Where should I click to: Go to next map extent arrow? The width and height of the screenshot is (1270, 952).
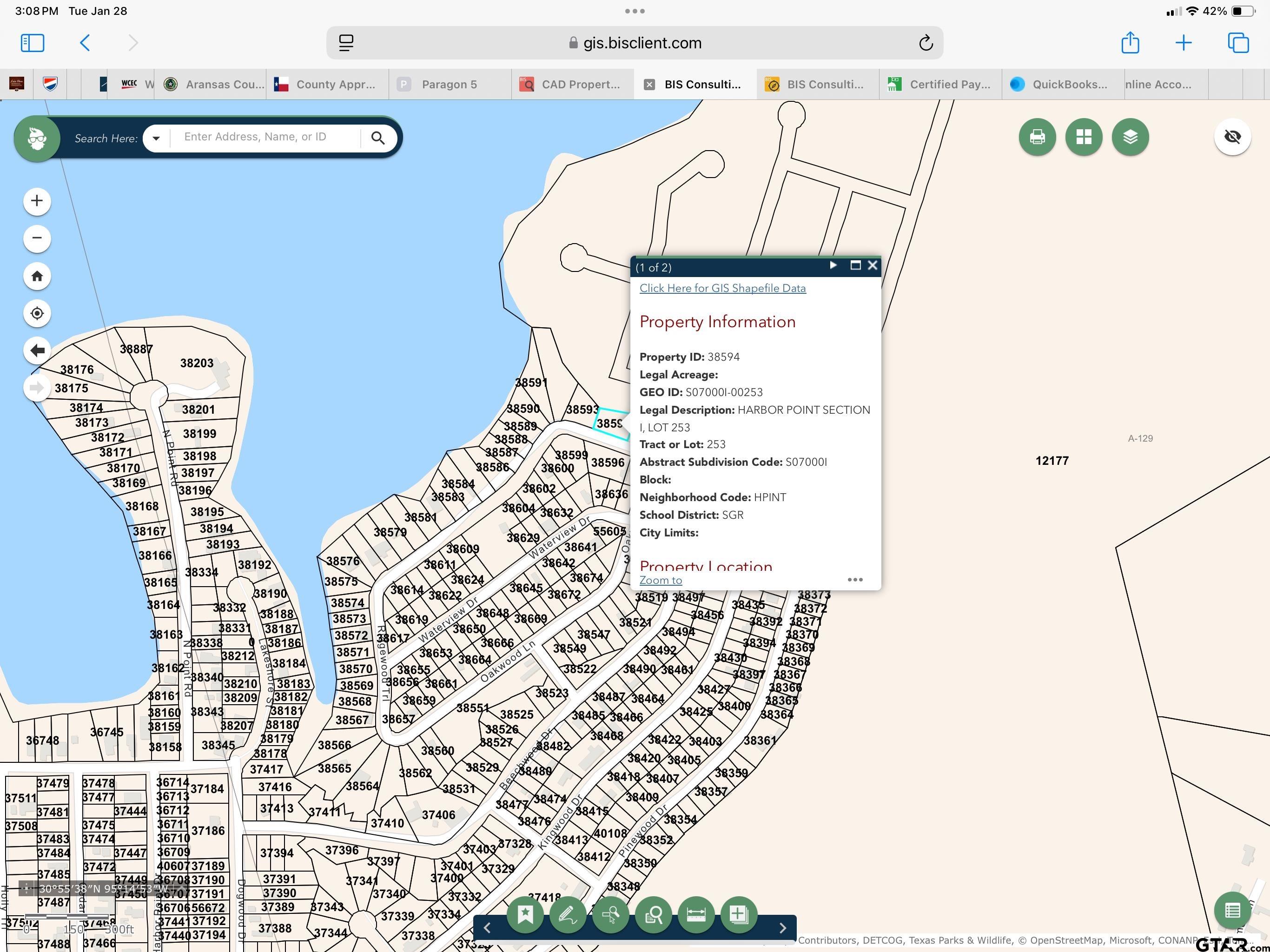coord(37,388)
